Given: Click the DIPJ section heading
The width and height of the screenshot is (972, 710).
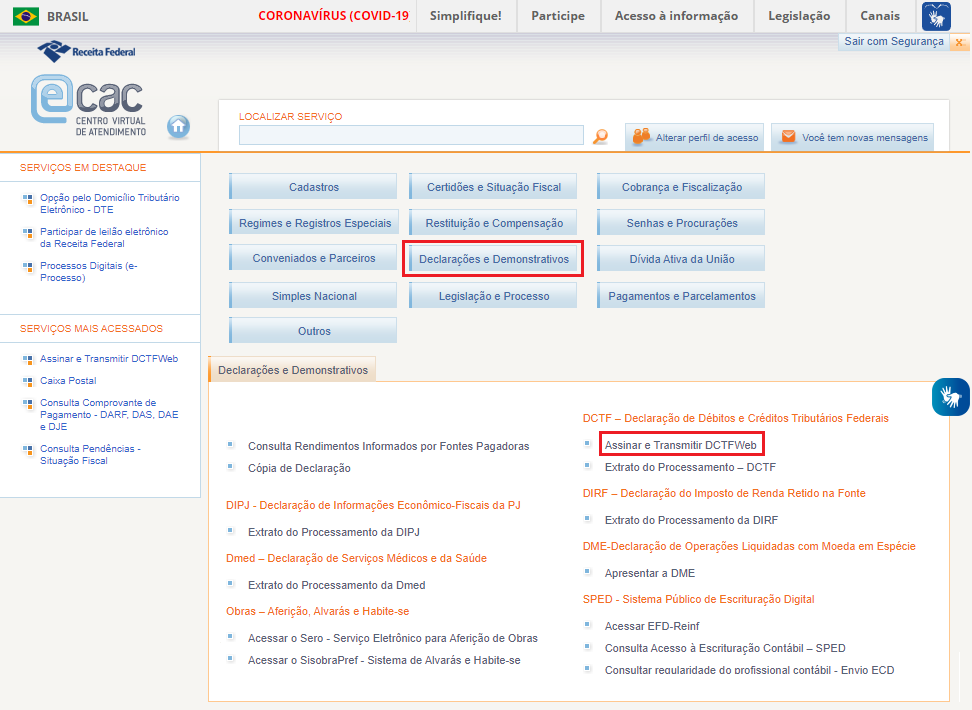Looking at the screenshot, I should pos(373,505).
